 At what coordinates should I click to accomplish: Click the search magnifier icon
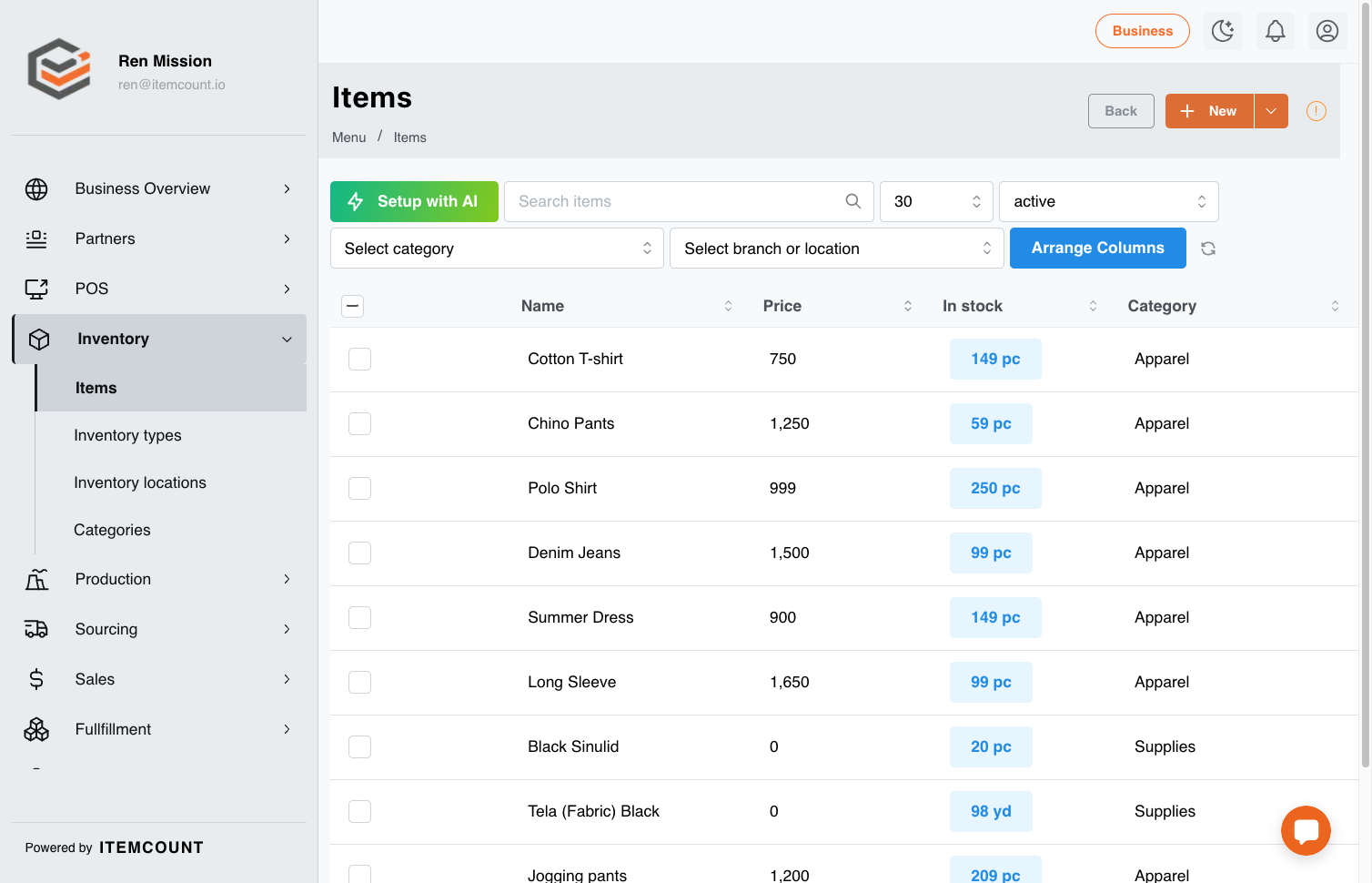tap(853, 201)
